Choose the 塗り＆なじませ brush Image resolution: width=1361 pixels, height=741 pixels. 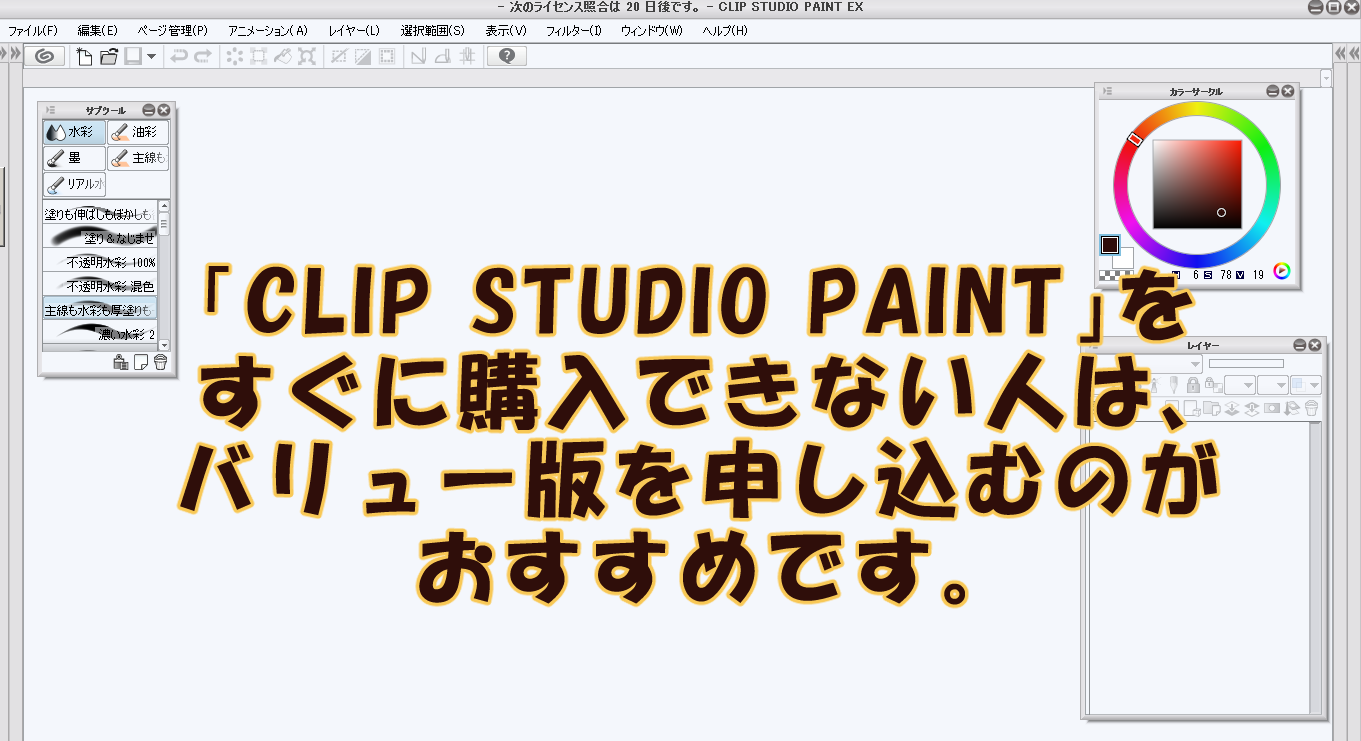coord(100,237)
